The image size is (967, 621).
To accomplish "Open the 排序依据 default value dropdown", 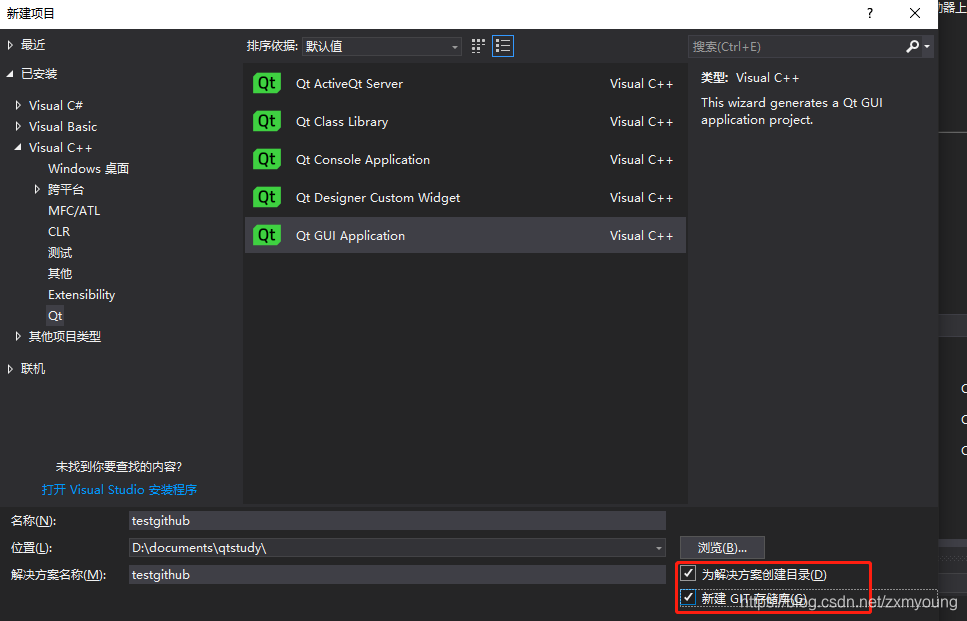I will tap(455, 46).
